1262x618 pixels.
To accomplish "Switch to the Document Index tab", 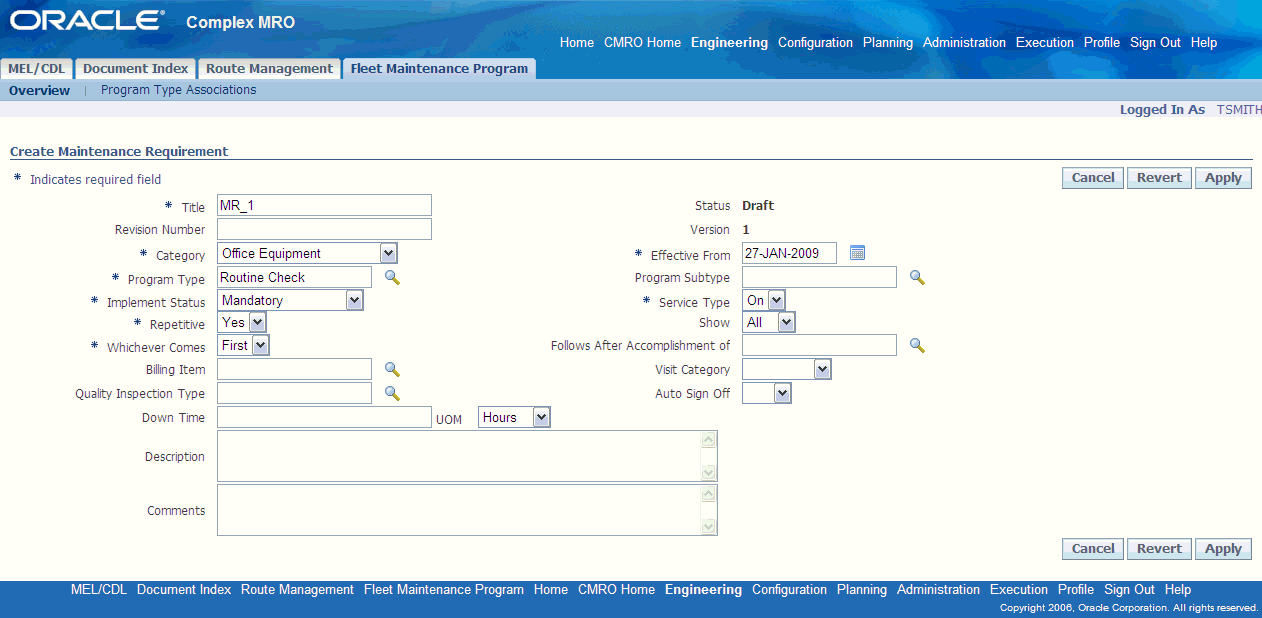I will tap(135, 69).
